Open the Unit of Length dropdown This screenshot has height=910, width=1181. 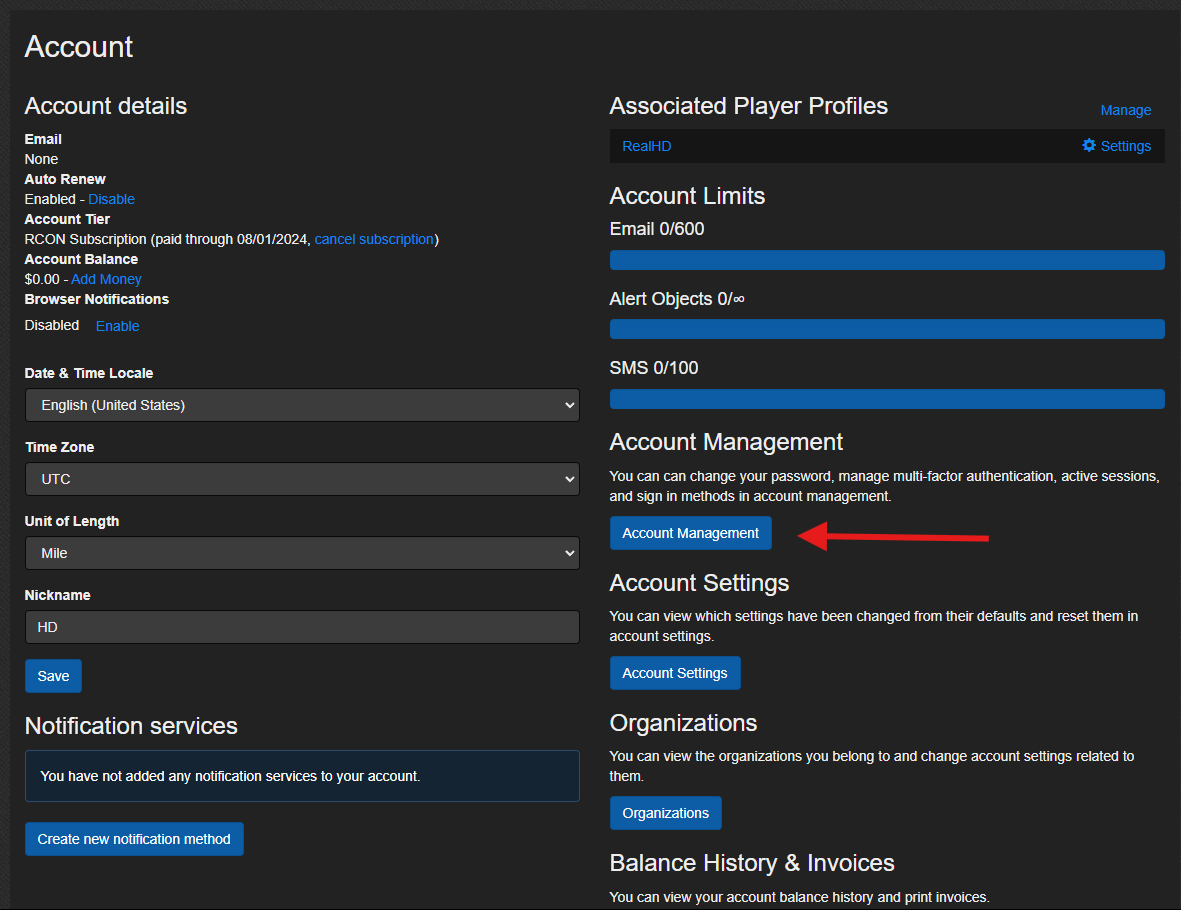302,553
